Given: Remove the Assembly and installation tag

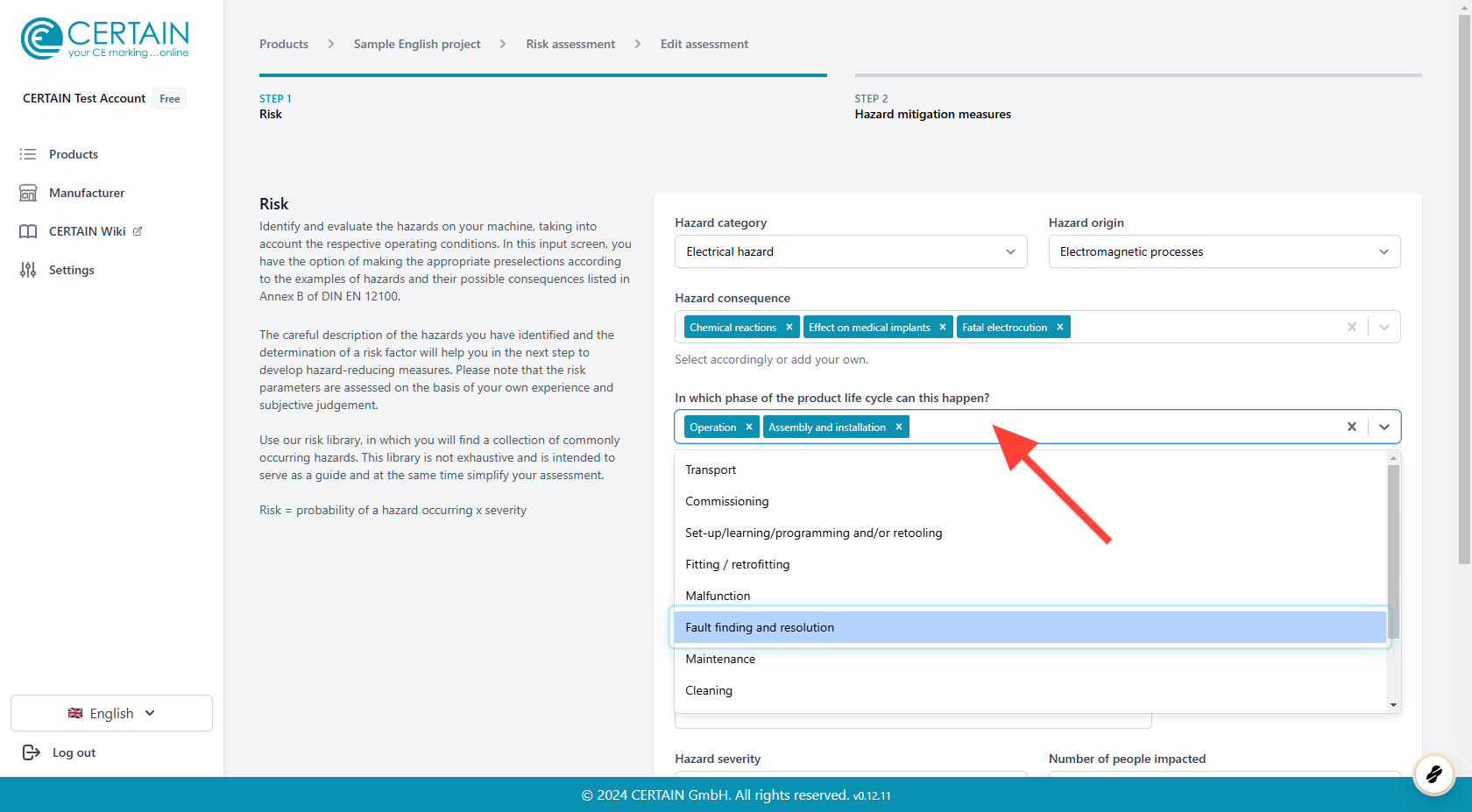Looking at the screenshot, I should [x=899, y=427].
